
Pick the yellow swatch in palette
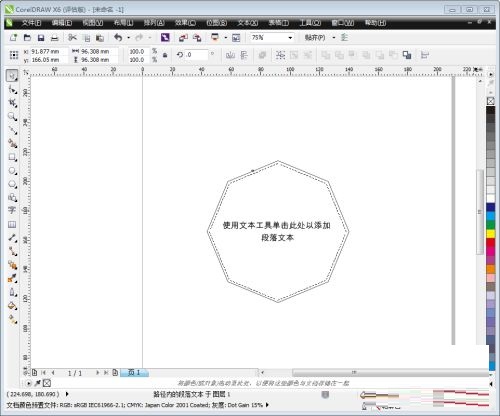point(491,234)
